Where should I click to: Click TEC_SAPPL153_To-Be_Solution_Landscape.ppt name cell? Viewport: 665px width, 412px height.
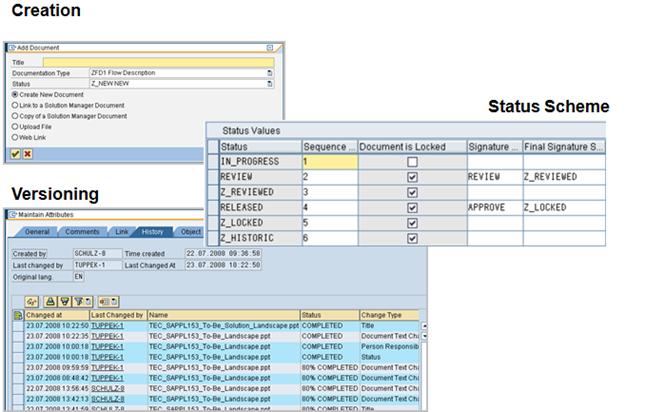(224, 326)
